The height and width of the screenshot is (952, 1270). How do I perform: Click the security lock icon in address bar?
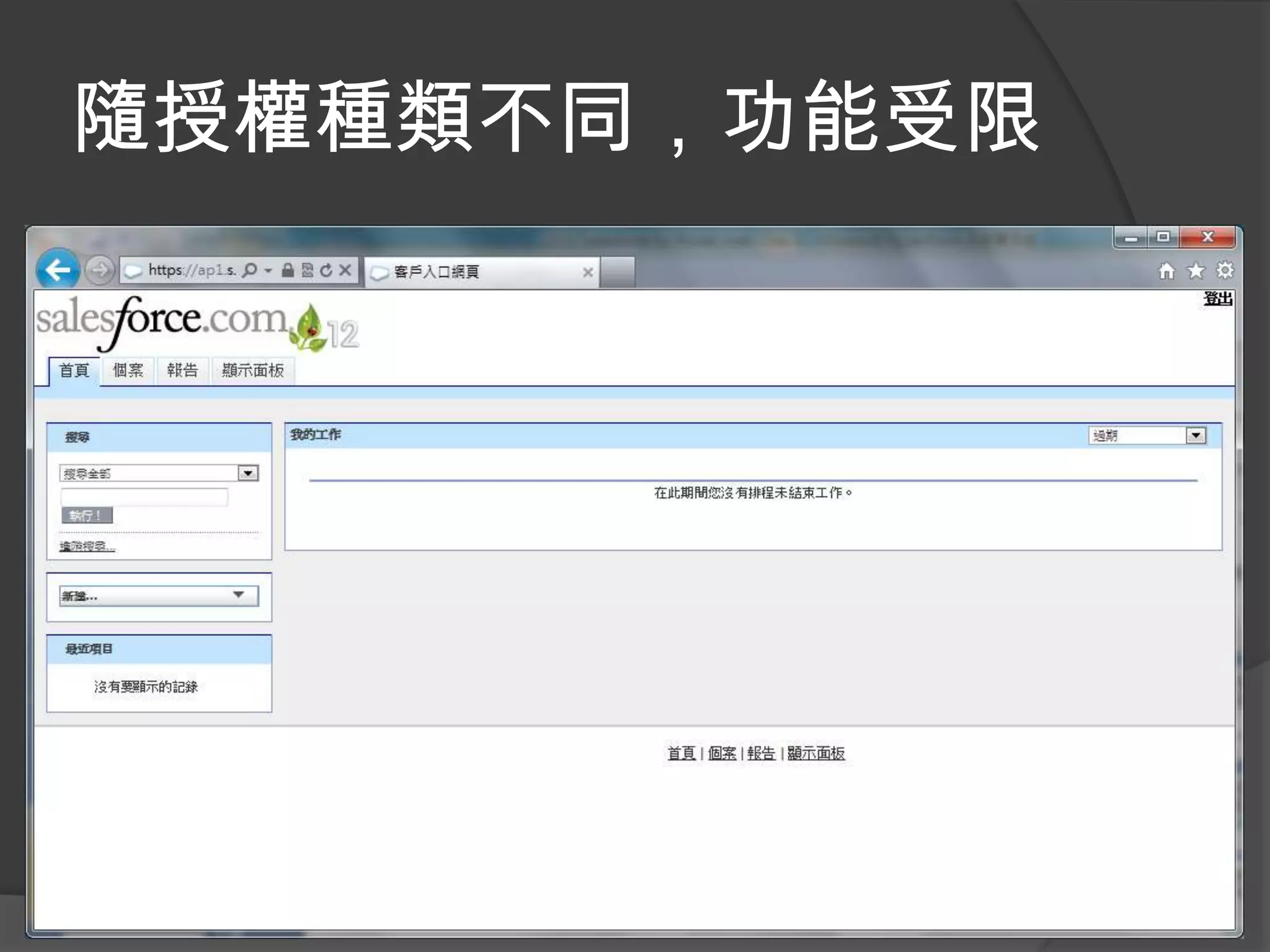(288, 270)
